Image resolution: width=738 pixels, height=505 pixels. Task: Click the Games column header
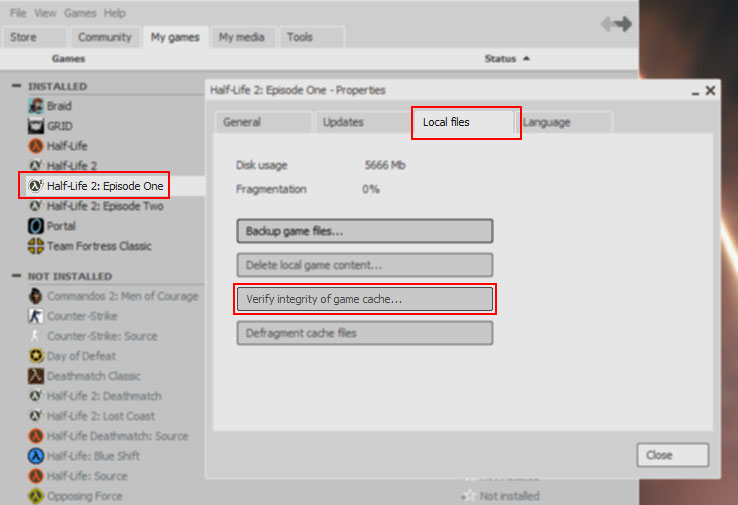[68, 59]
